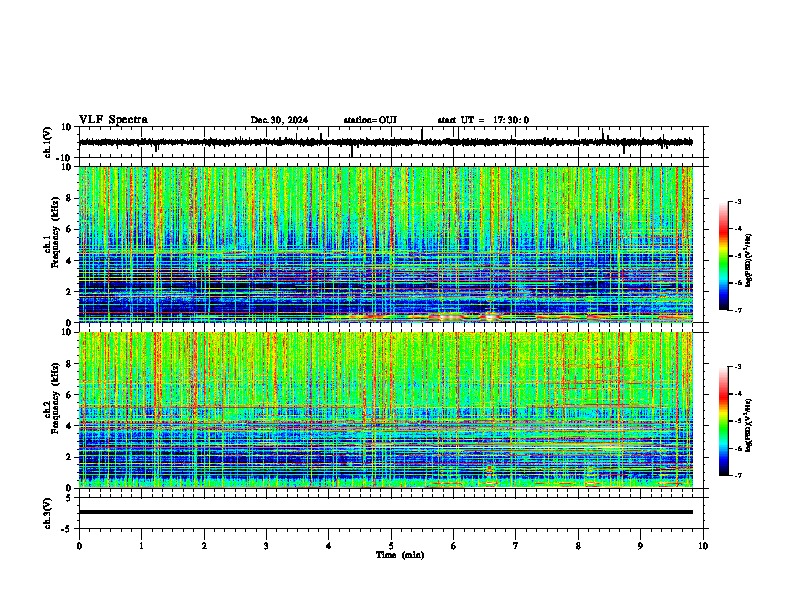Click the "station=OUI" header label
The width and height of the screenshot is (792, 612).
click(x=370, y=120)
